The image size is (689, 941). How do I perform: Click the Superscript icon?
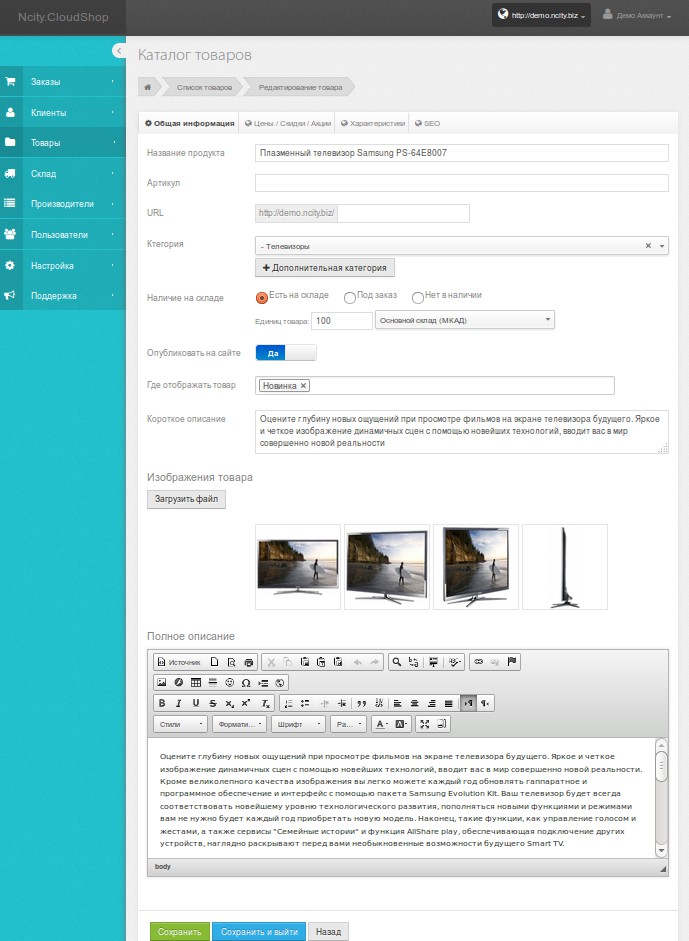click(x=246, y=703)
